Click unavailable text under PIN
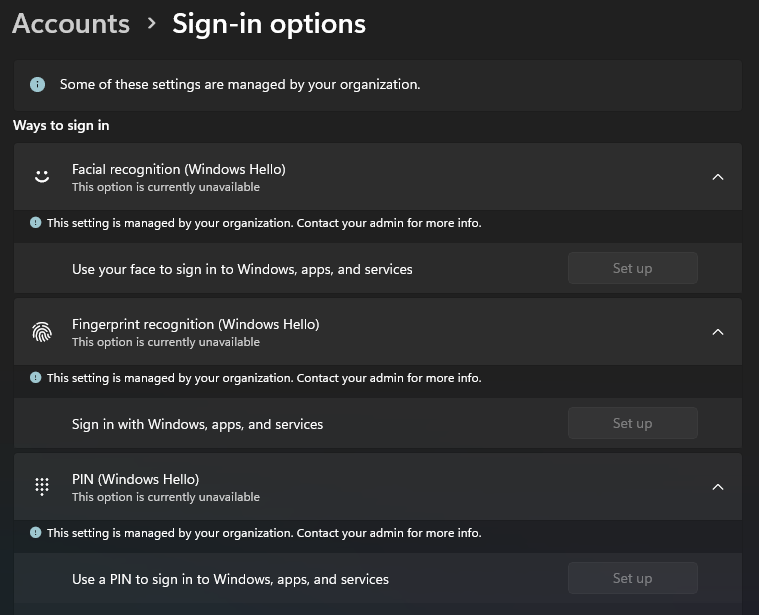759x615 pixels. (x=166, y=496)
